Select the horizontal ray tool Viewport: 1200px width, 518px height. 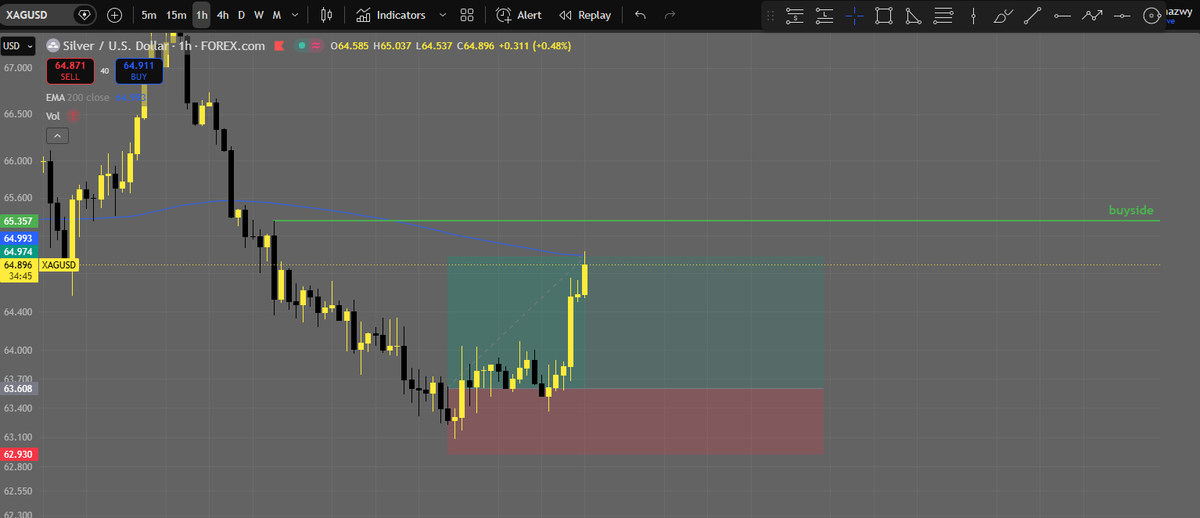coord(1062,15)
